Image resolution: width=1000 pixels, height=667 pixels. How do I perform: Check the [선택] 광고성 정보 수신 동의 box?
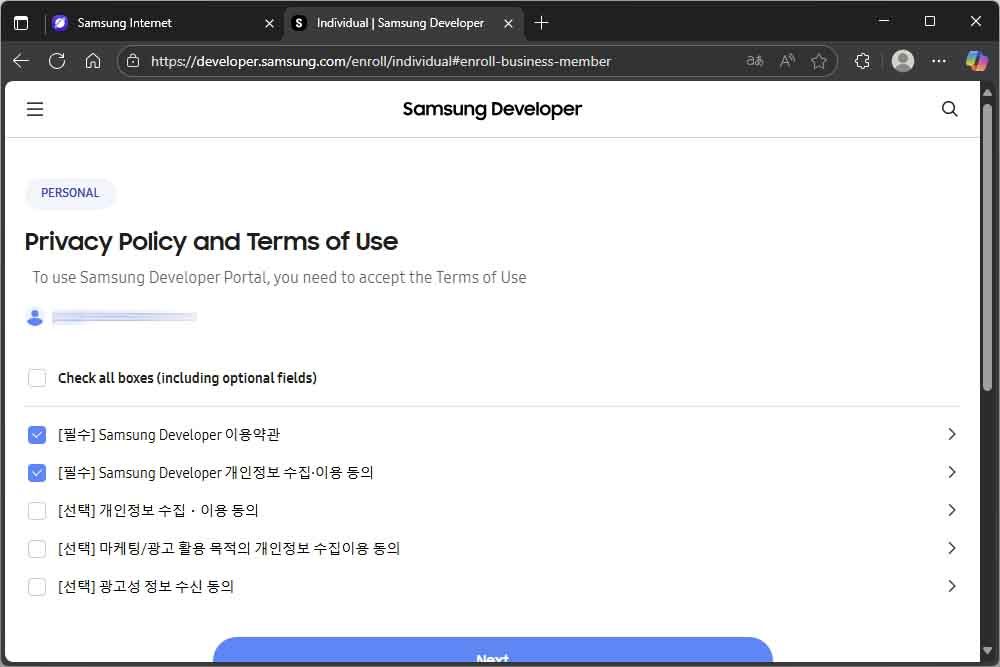click(x=37, y=587)
